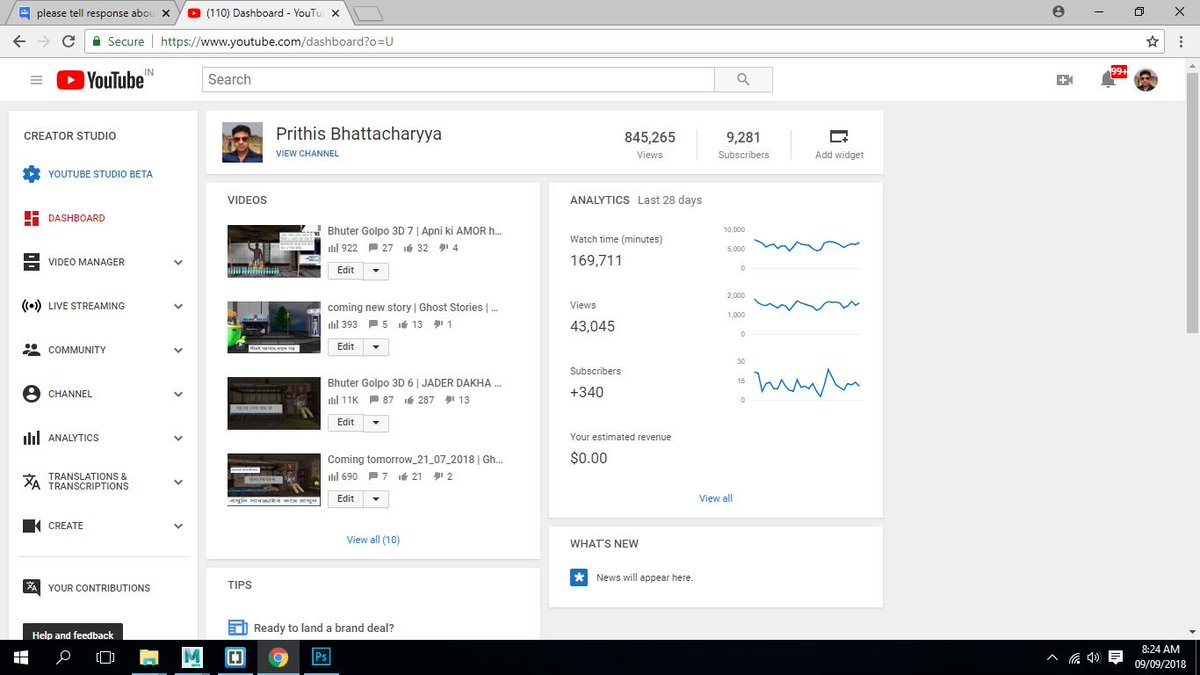Screen dimensions: 1200x675
Task: Open the Windows Start menu
Action: pos(21,657)
